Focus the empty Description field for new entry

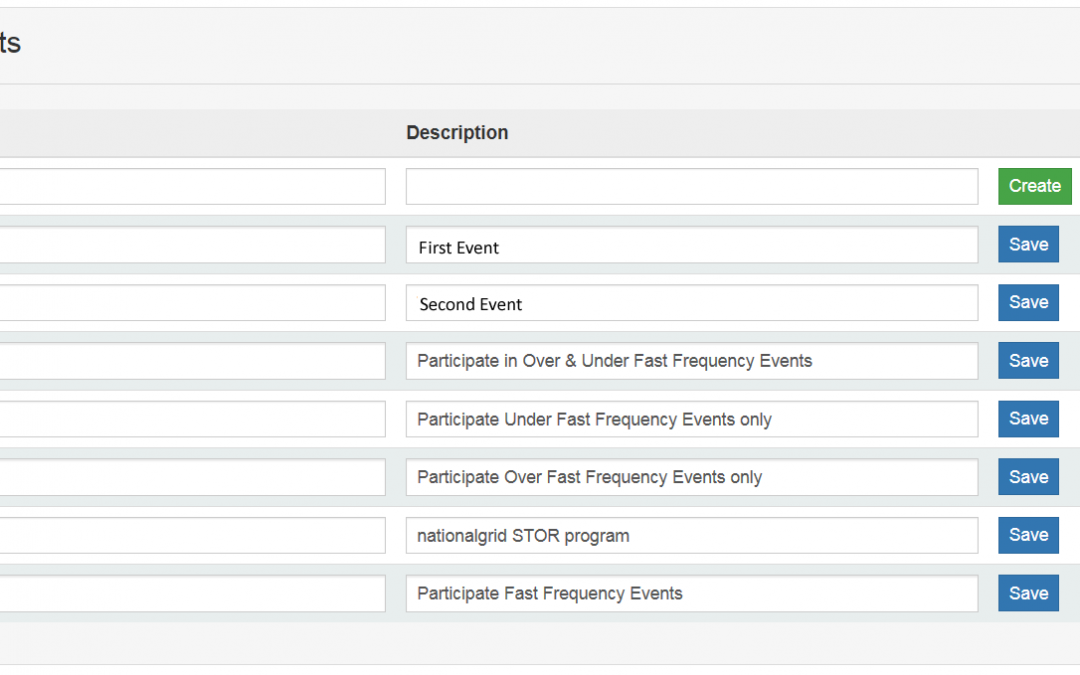coord(691,186)
